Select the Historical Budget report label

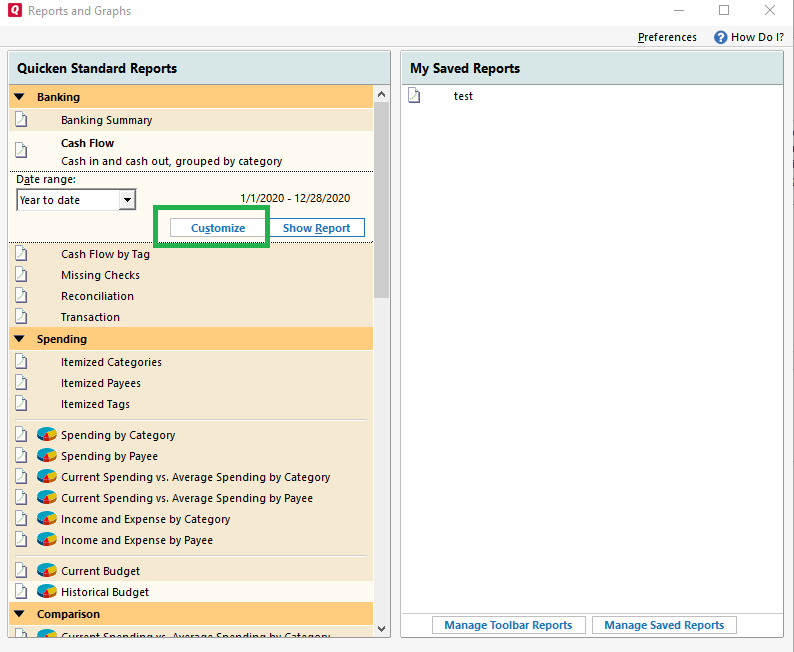pos(105,592)
